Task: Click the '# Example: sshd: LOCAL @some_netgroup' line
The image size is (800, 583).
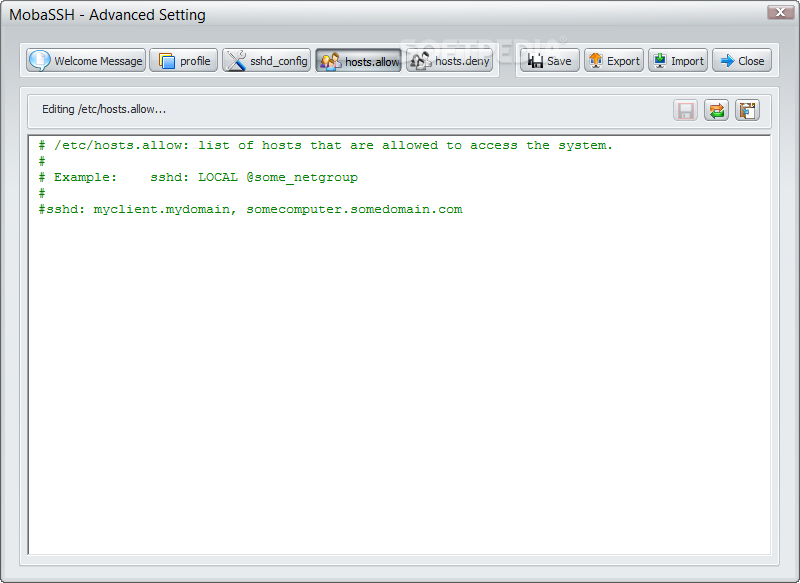Action: 198,178
